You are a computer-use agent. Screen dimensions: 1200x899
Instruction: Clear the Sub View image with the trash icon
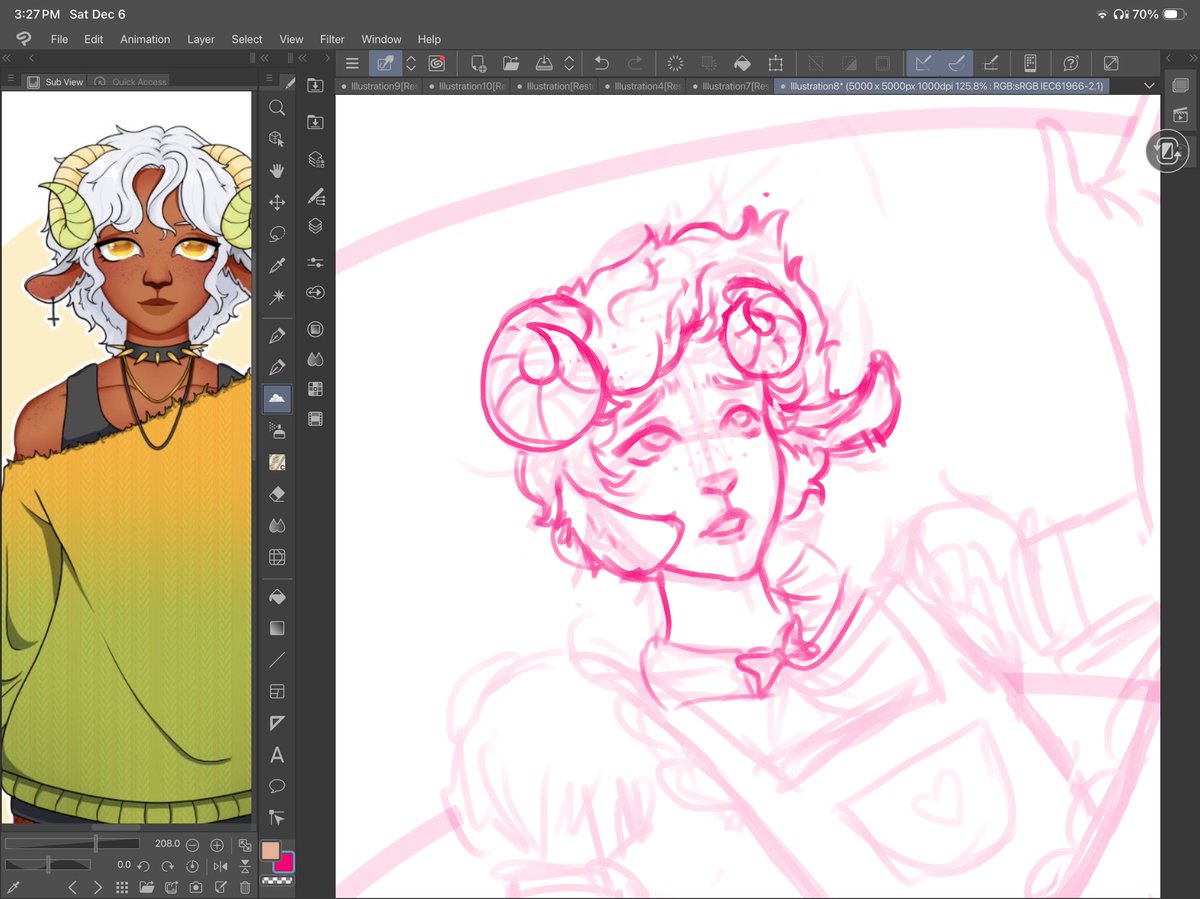tap(245, 887)
